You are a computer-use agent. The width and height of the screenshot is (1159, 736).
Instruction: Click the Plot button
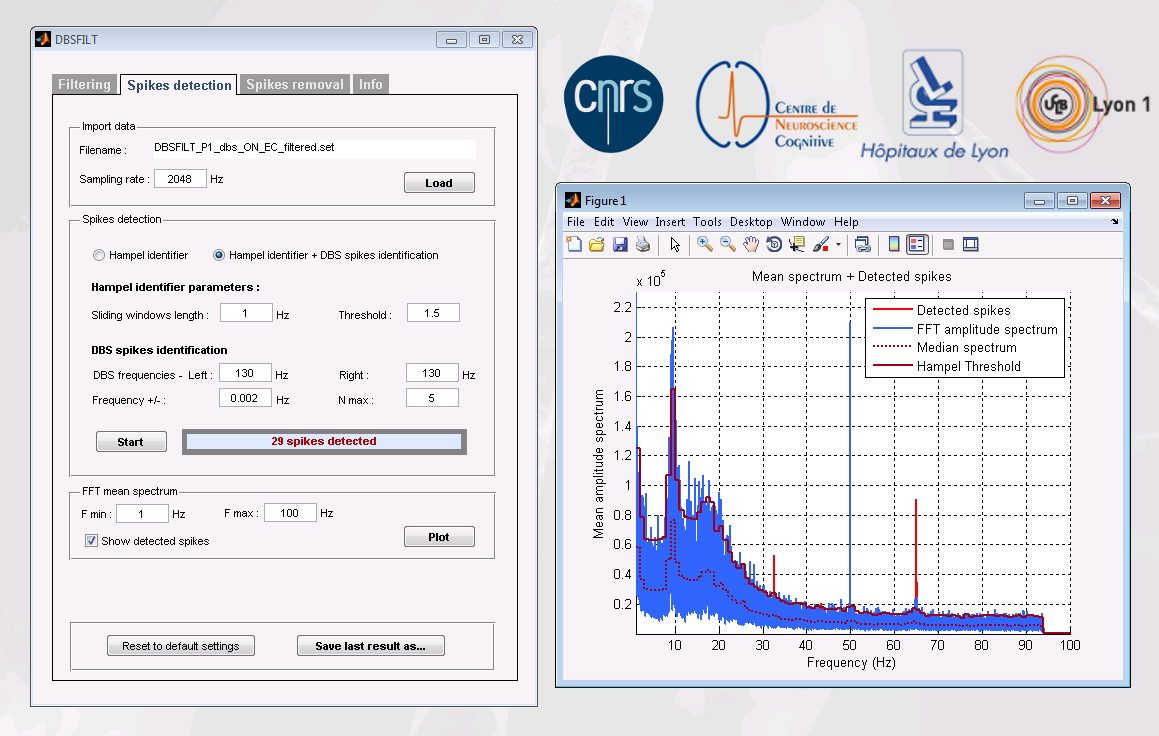pos(439,536)
